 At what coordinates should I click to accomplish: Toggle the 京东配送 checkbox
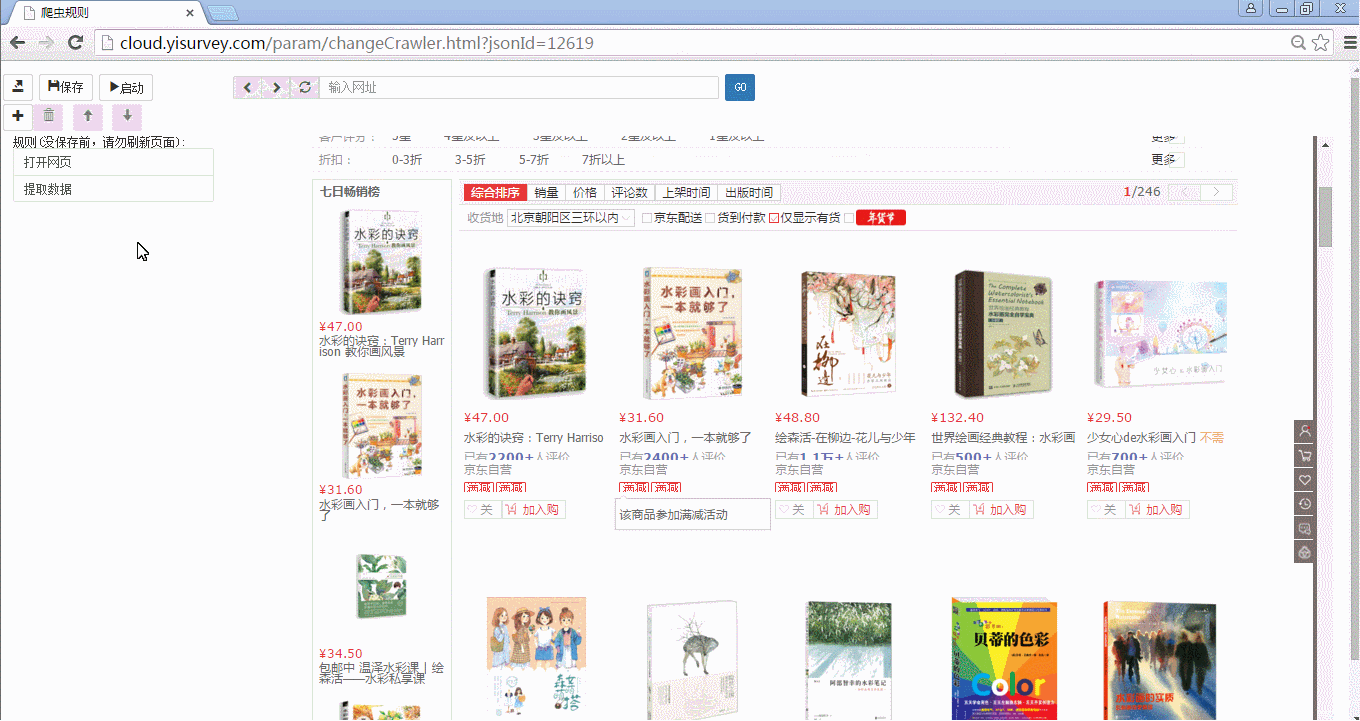(x=647, y=218)
